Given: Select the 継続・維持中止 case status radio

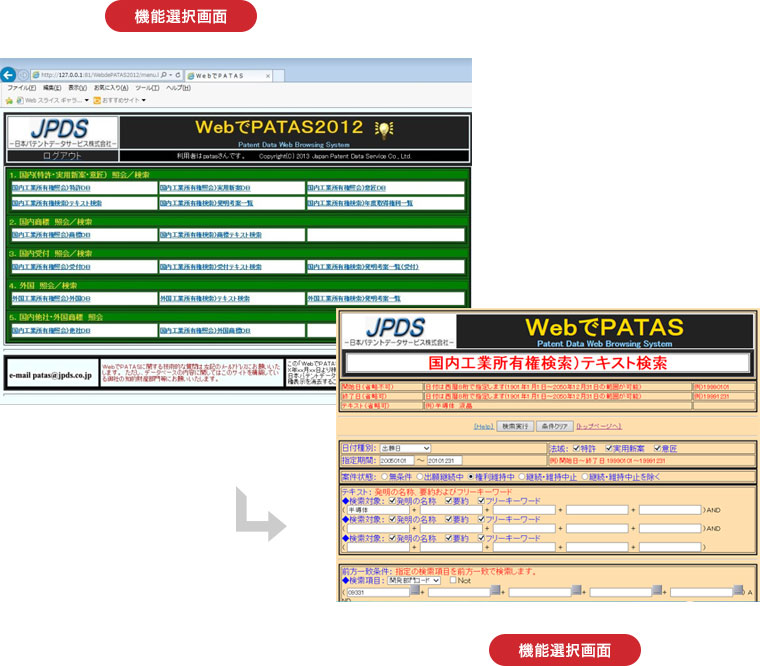Looking at the screenshot, I should (x=522, y=477).
